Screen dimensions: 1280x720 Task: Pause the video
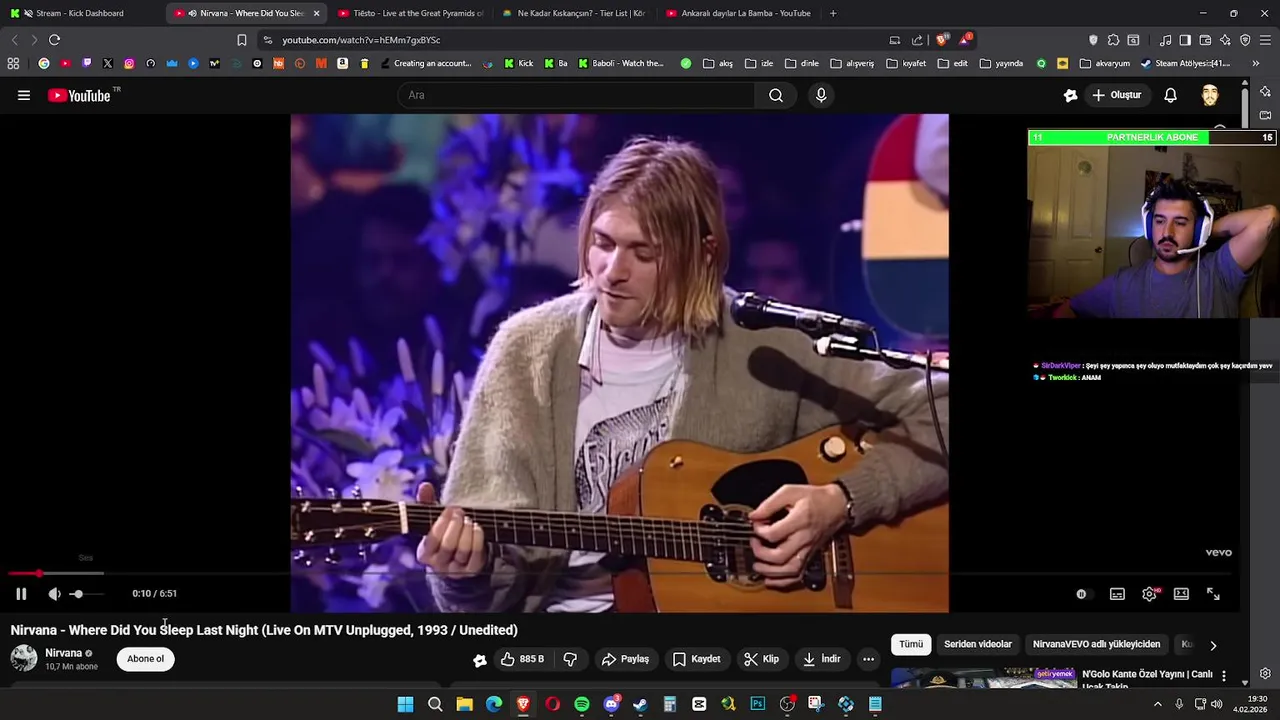[21, 594]
